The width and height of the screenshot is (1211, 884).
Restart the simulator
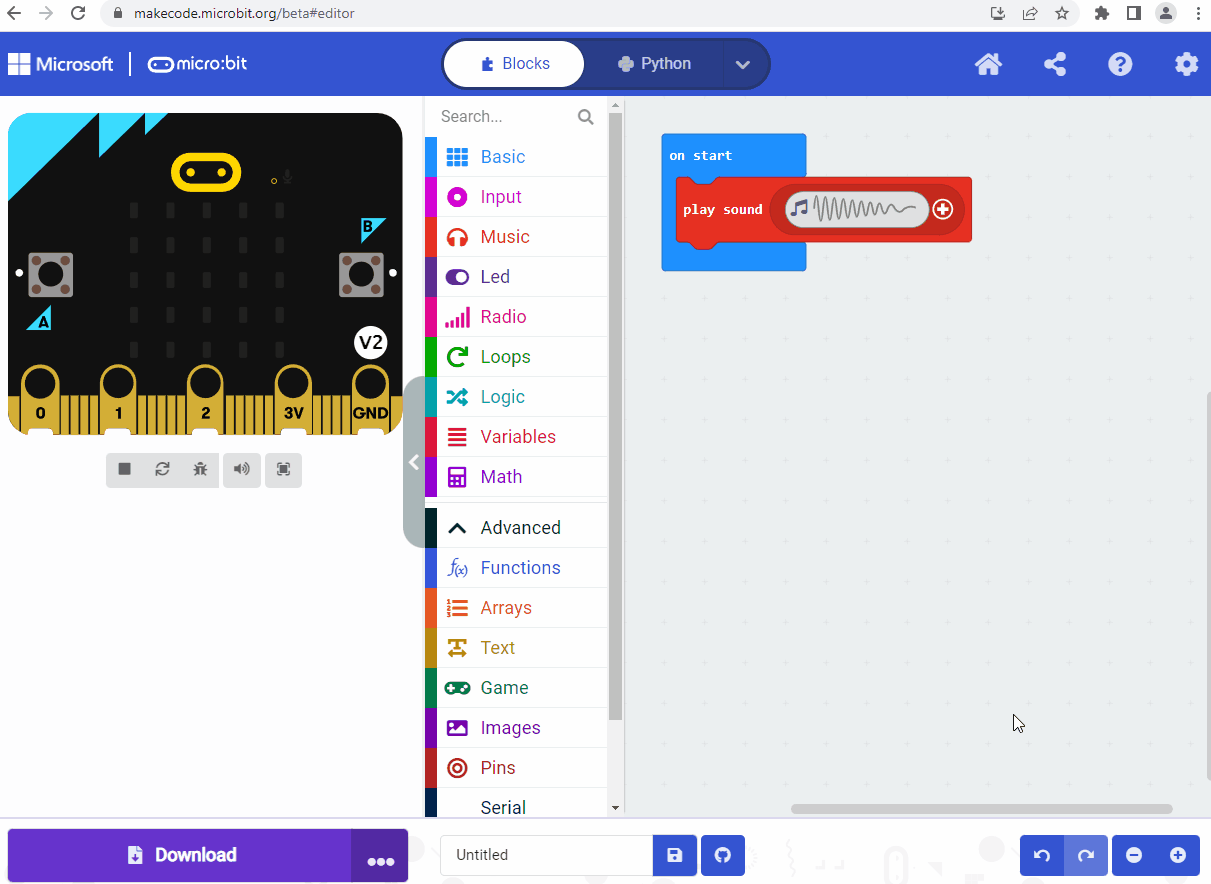click(x=162, y=470)
